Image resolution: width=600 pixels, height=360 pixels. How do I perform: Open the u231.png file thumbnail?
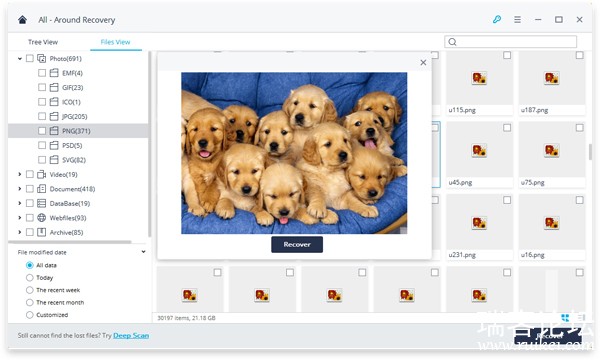pos(479,223)
